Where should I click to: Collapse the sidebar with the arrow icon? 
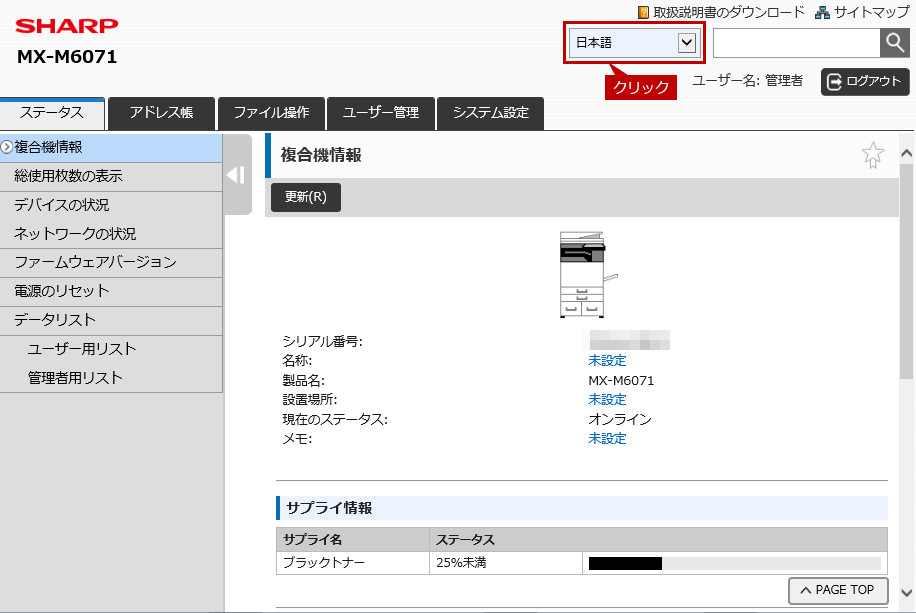(237, 175)
